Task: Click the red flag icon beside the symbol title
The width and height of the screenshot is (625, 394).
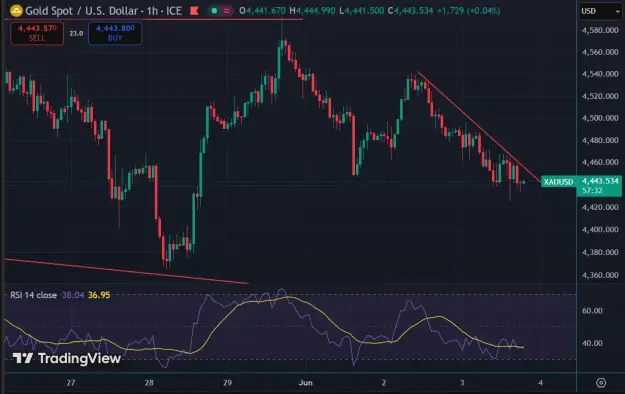Action: pyautogui.click(x=194, y=11)
